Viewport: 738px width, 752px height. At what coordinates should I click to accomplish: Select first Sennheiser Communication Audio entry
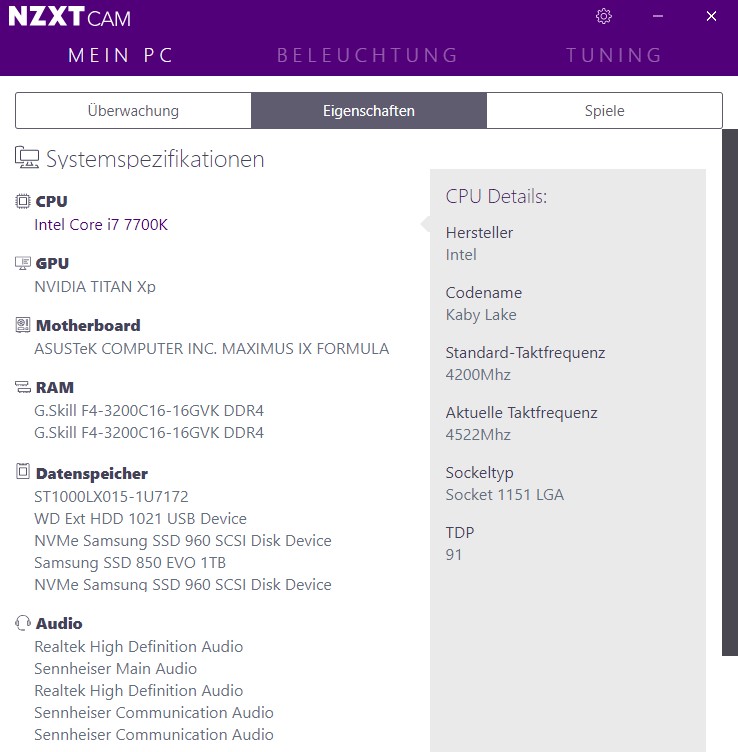coord(154,713)
